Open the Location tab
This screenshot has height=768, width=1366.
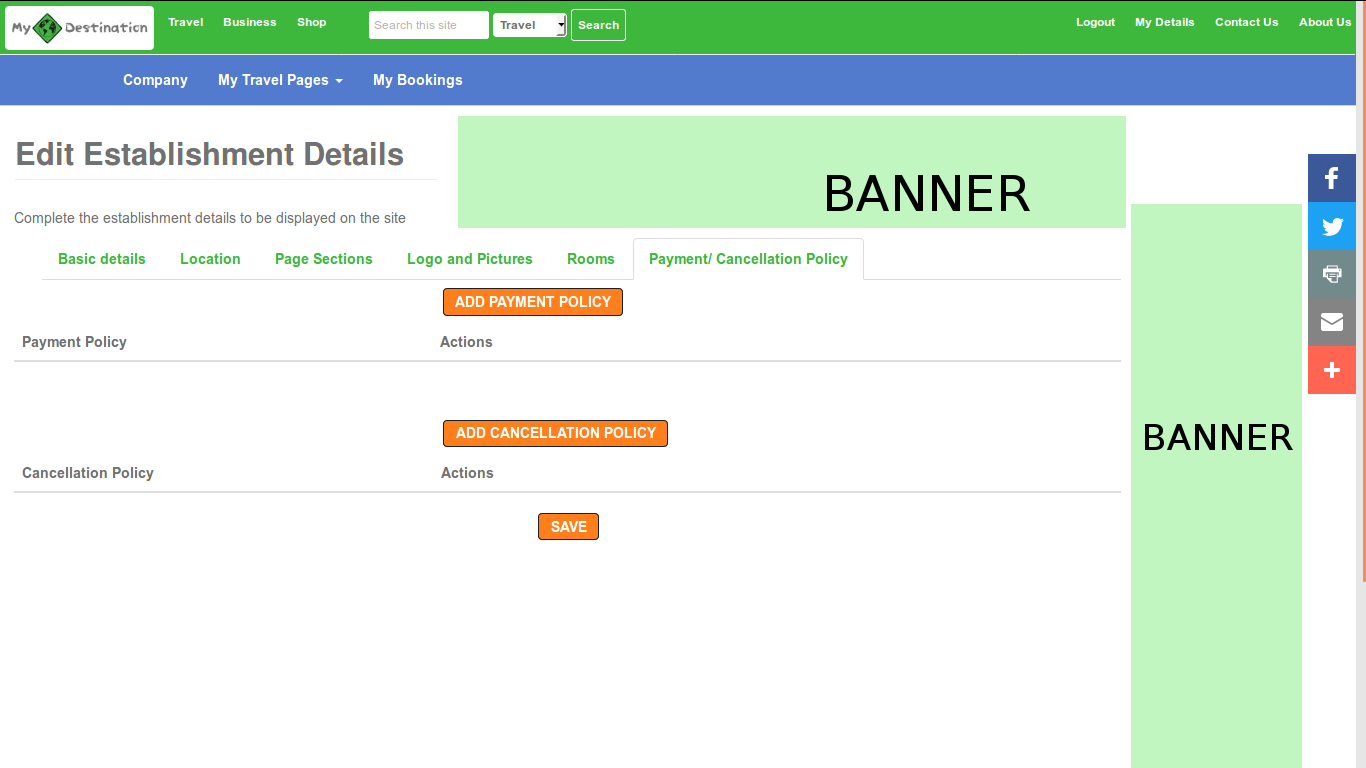pyautogui.click(x=210, y=259)
